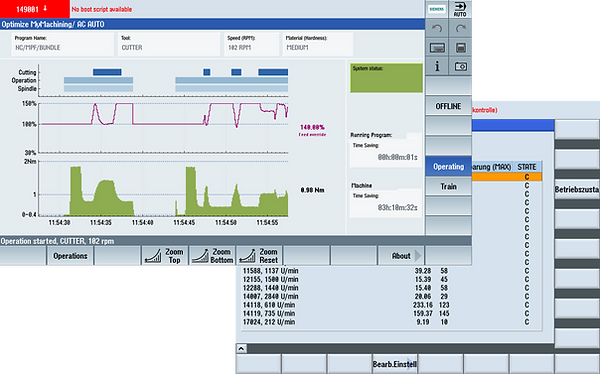Click the Zoom Reset graph icon
Screen dimensions: 600x374
coord(247,256)
